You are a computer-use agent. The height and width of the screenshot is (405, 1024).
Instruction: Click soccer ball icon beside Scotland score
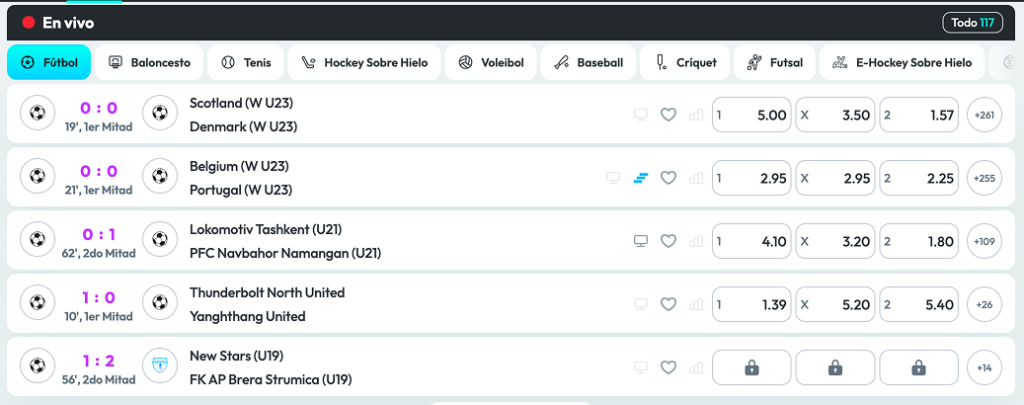(38, 115)
